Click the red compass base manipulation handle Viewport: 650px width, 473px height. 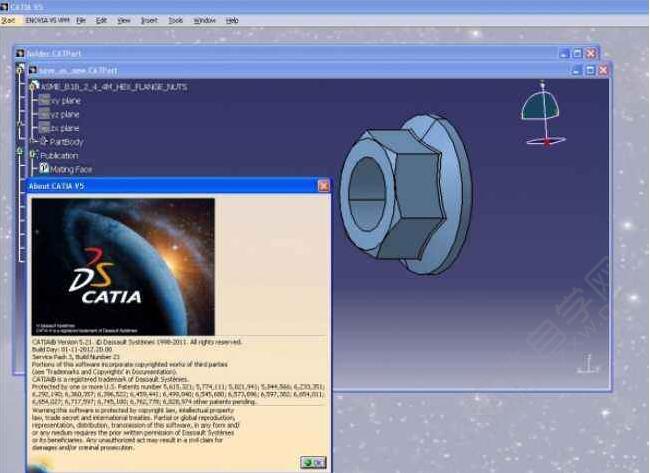click(x=546, y=142)
